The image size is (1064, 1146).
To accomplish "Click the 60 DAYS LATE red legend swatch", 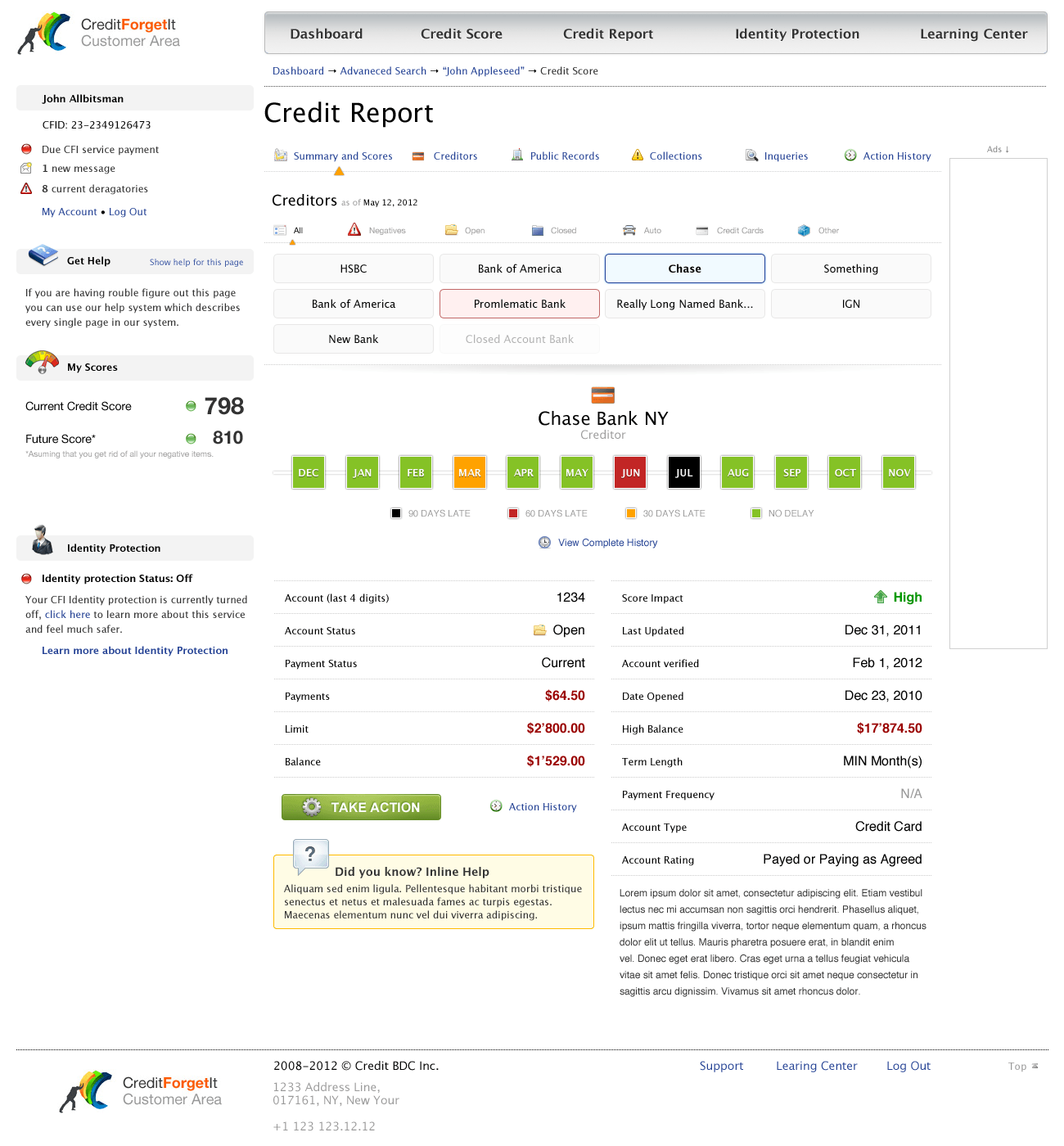I will point(513,513).
